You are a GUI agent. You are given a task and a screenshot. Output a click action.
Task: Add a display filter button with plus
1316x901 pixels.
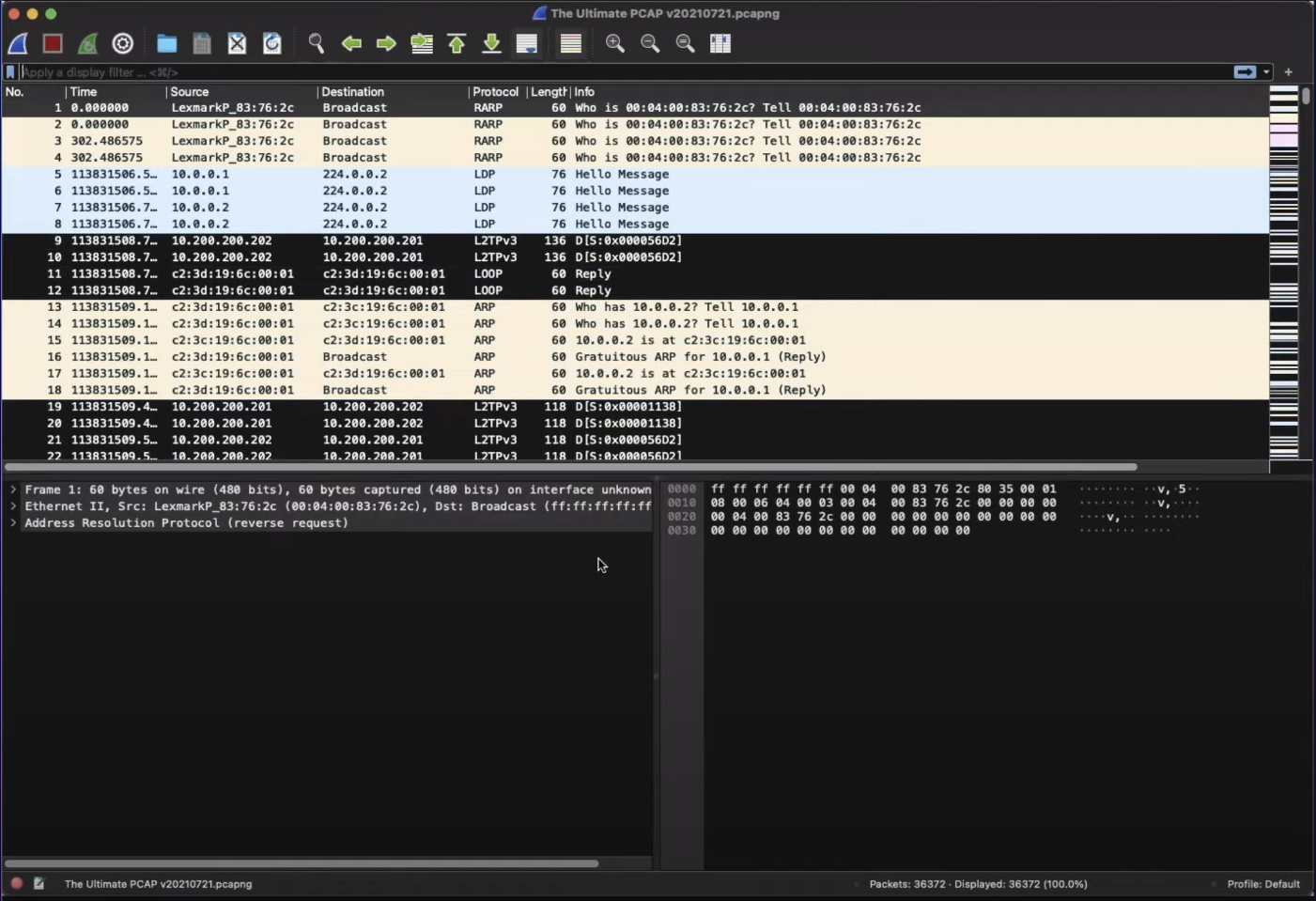1289,71
